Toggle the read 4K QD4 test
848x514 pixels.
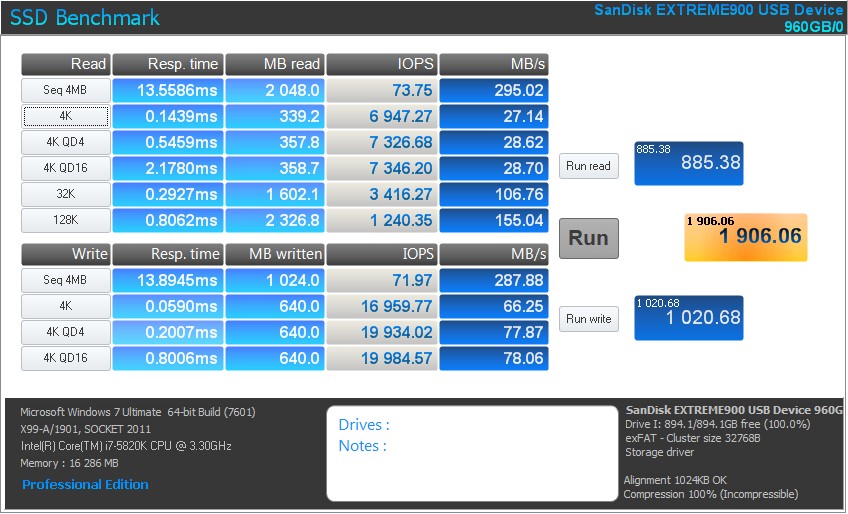65,142
